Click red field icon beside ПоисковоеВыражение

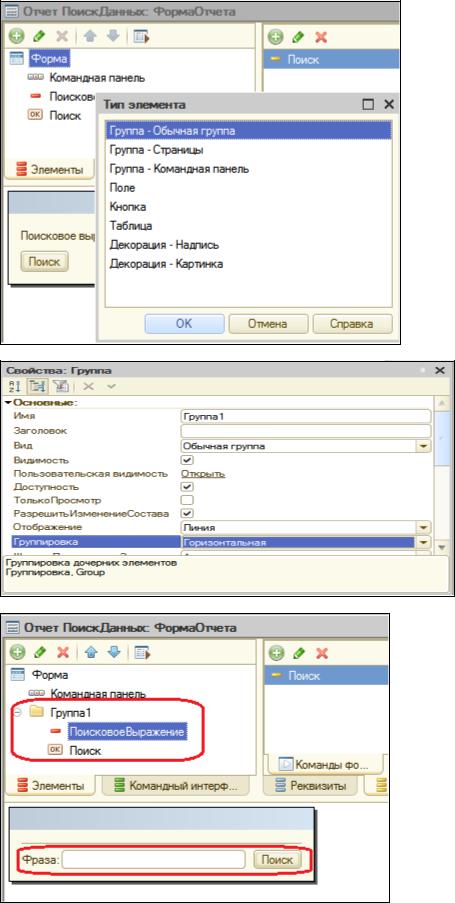click(56, 731)
